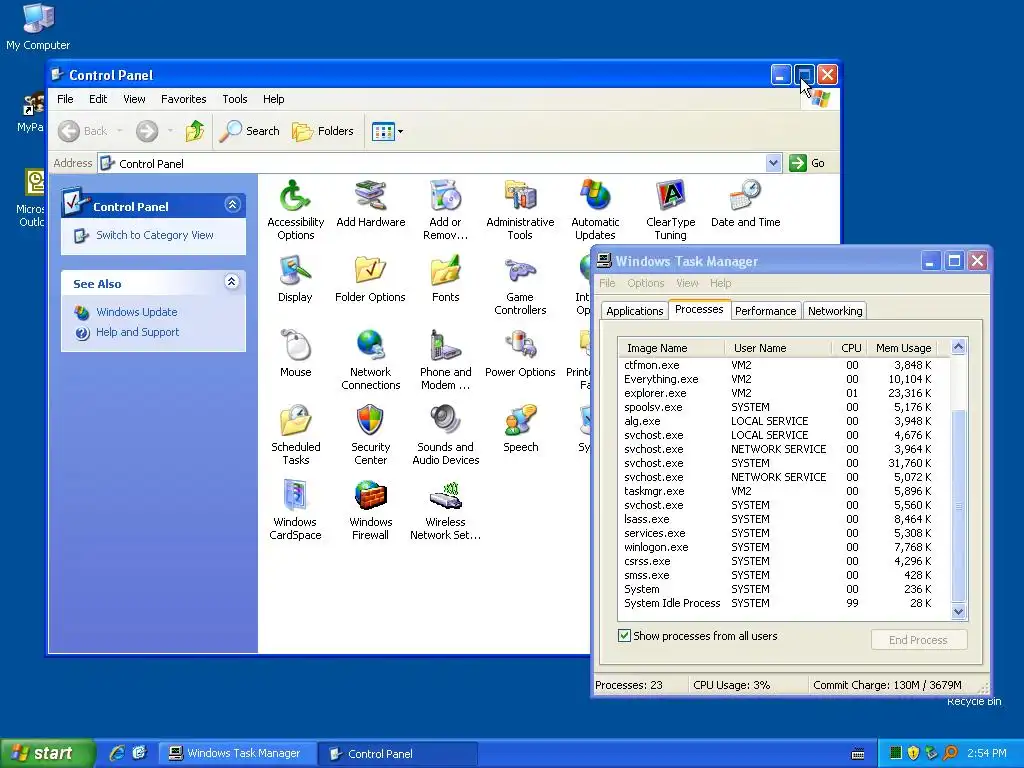Sort processes by Mem Usage column
The height and width of the screenshot is (768, 1024).
903,348
